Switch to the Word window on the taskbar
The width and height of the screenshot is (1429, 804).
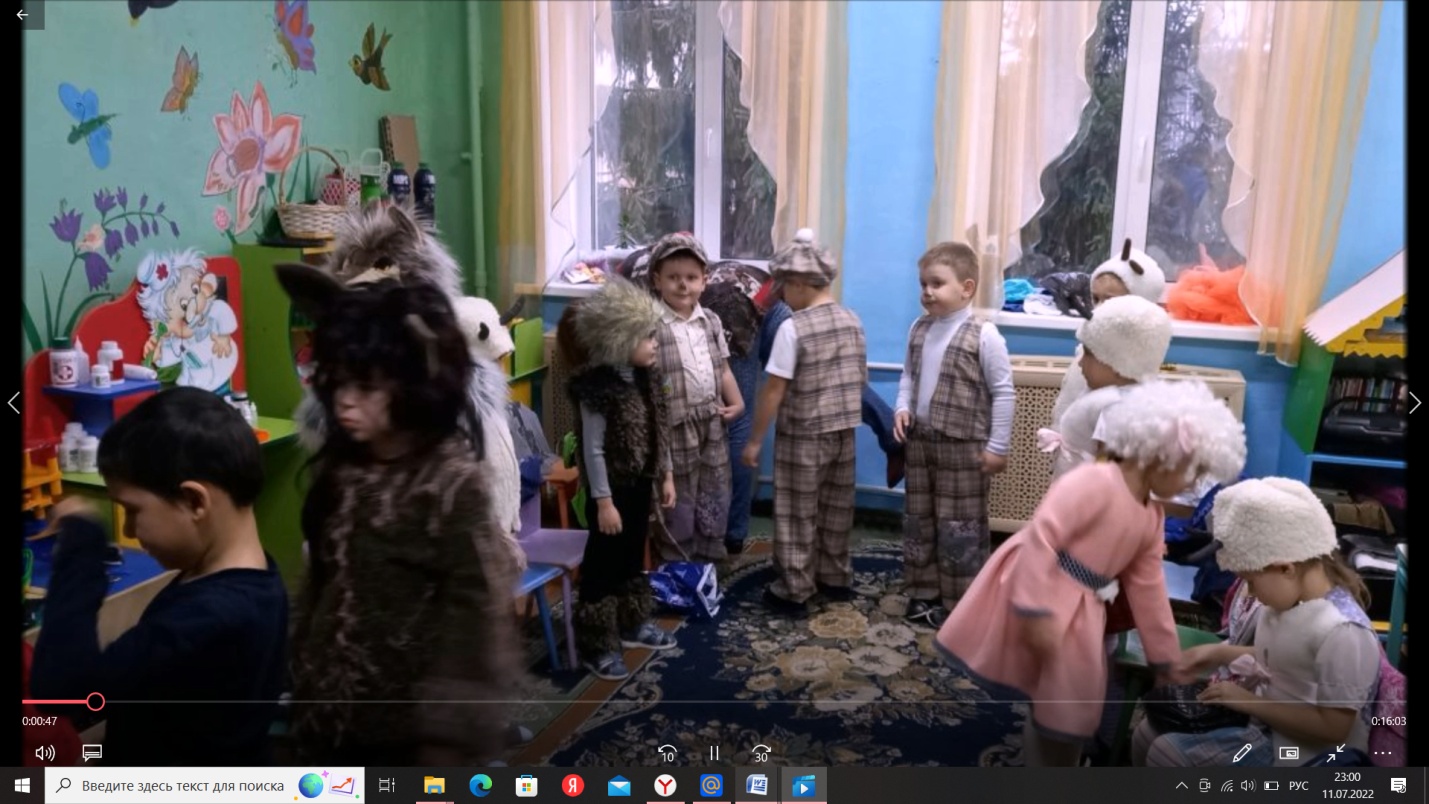coord(757,786)
